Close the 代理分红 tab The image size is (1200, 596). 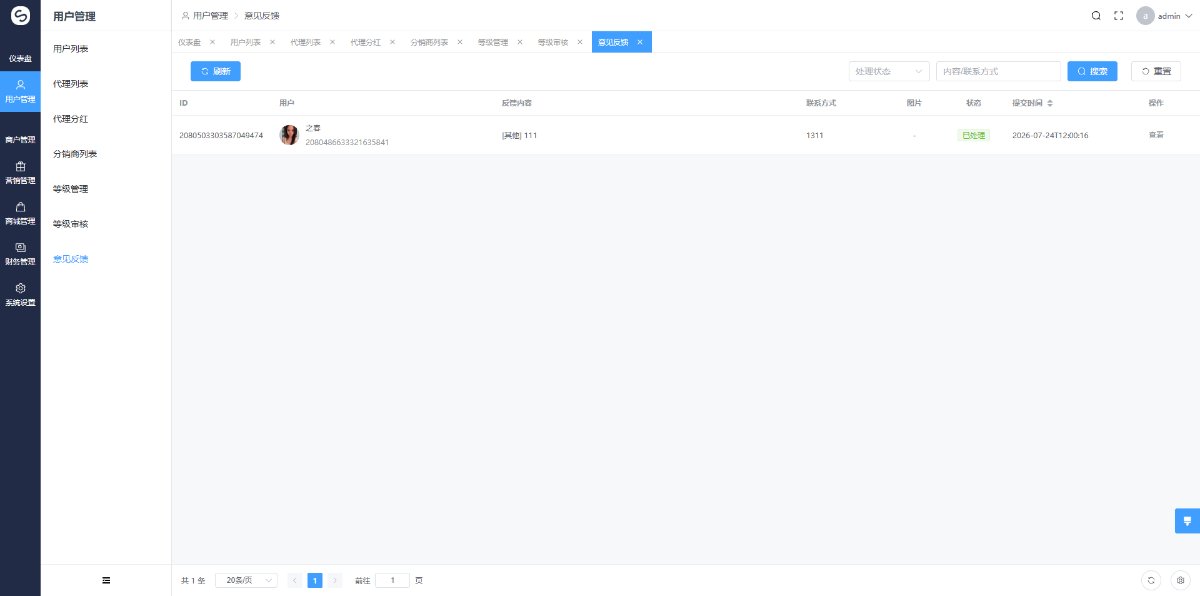tap(393, 42)
